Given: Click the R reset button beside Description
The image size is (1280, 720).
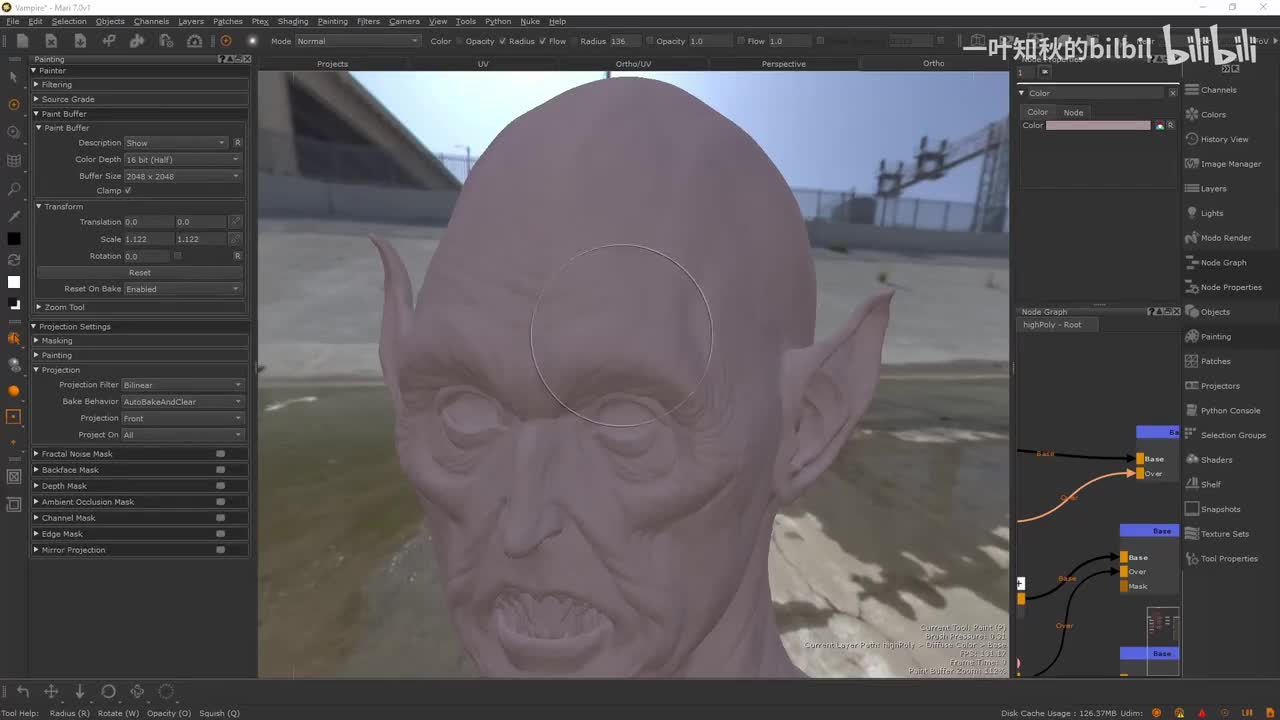Looking at the screenshot, I should tap(237, 143).
